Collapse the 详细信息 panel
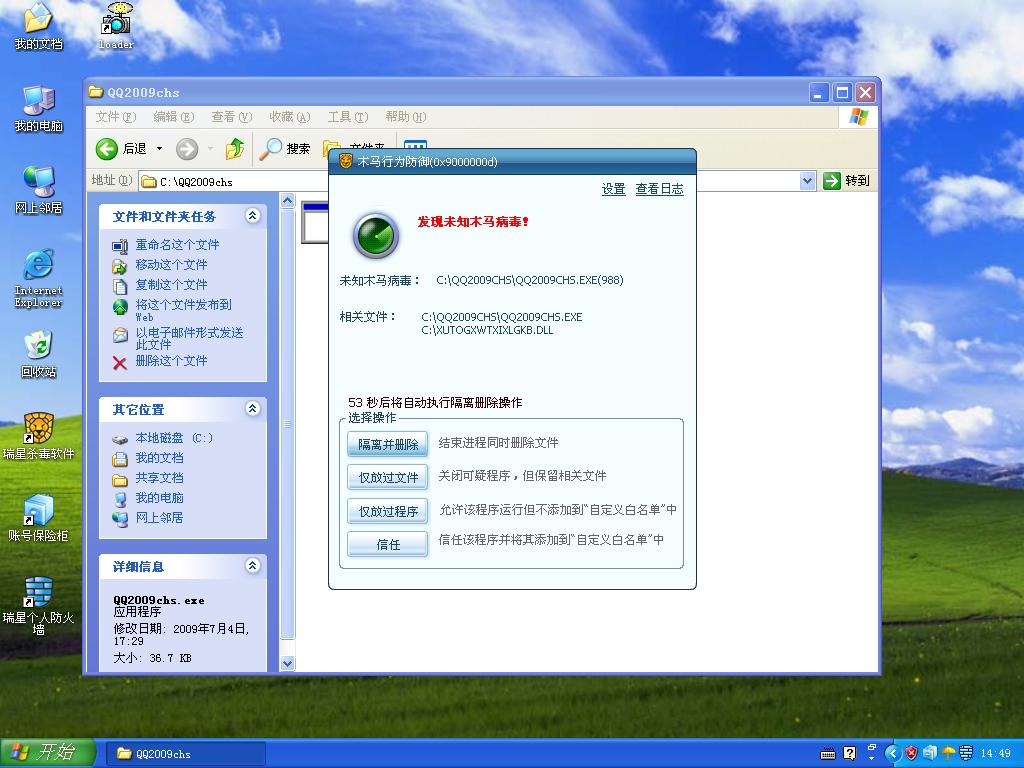 pos(253,566)
